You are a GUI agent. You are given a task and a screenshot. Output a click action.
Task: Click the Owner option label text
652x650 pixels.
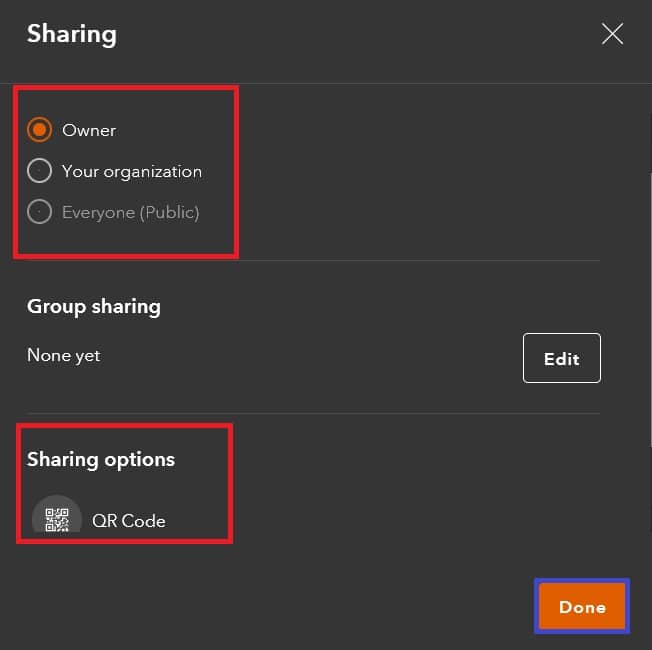[x=89, y=131]
